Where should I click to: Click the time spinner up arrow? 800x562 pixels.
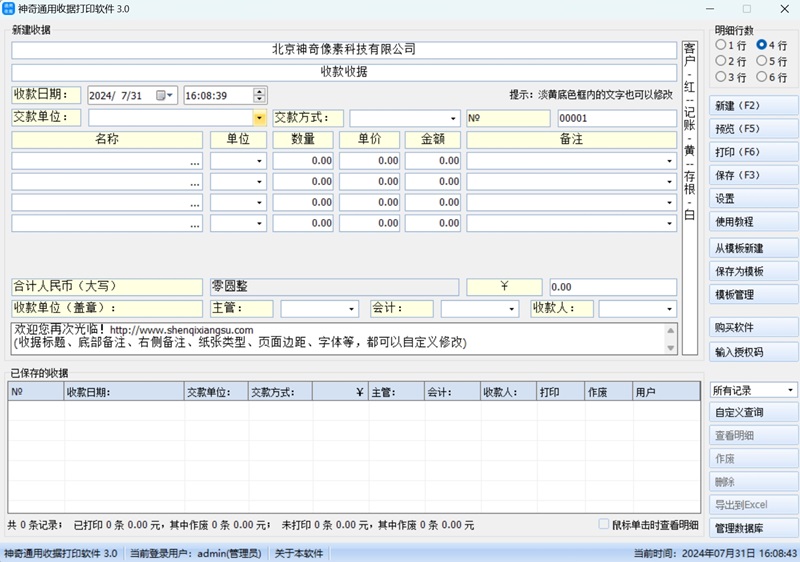260,92
